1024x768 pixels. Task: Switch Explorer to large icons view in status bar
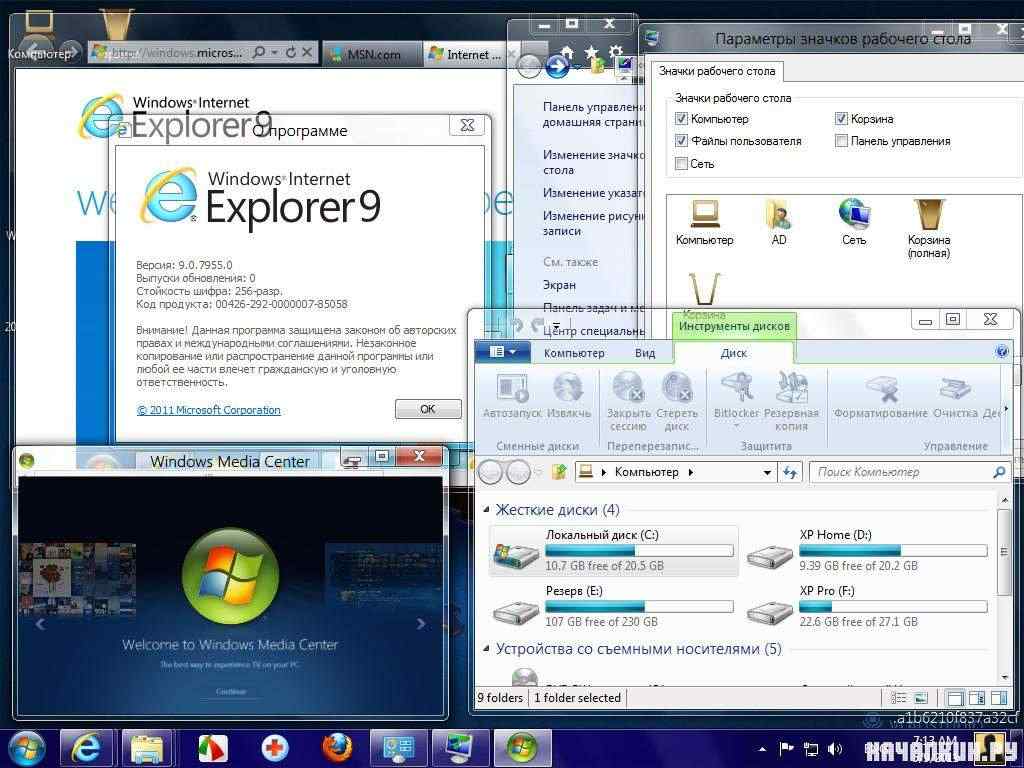(920, 698)
